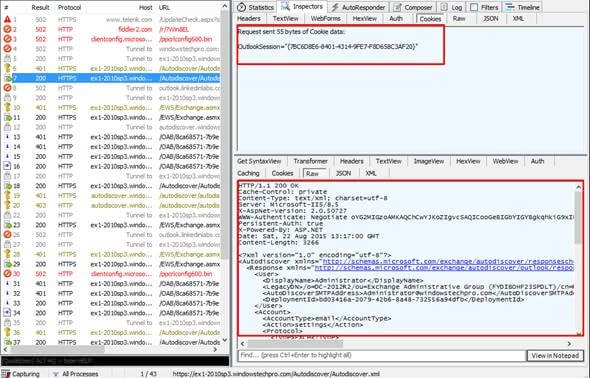590x378 pixels.
Task: Open the autodiscover responseschema URL link
Action: coord(448,261)
